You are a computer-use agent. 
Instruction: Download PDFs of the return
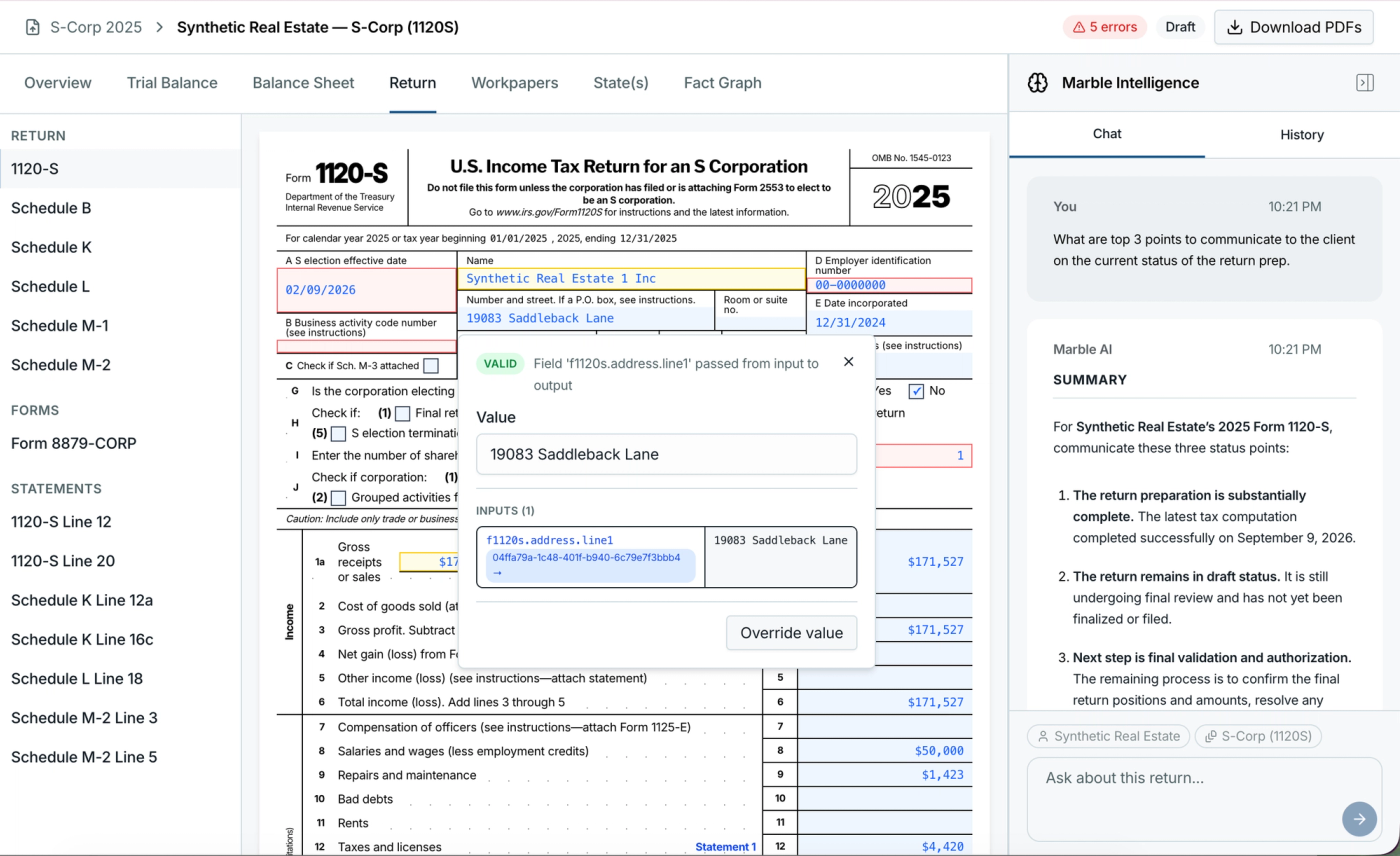1294,27
